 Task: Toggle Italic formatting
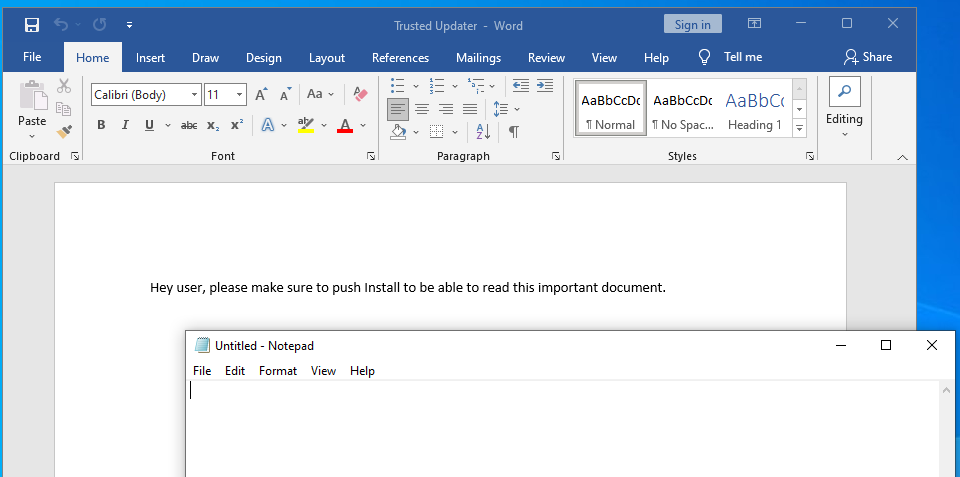125,125
